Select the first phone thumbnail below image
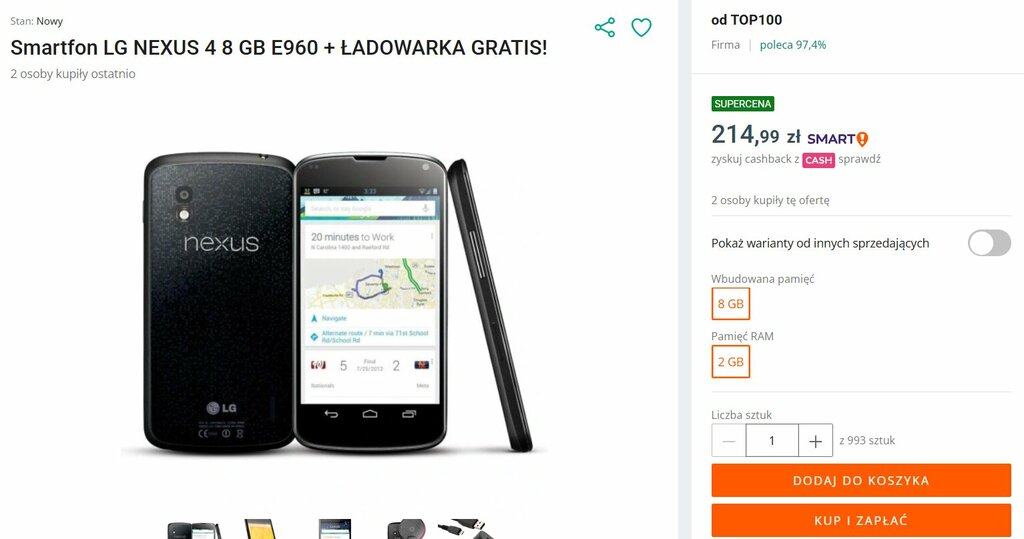The height and width of the screenshot is (539, 1024). point(195,529)
